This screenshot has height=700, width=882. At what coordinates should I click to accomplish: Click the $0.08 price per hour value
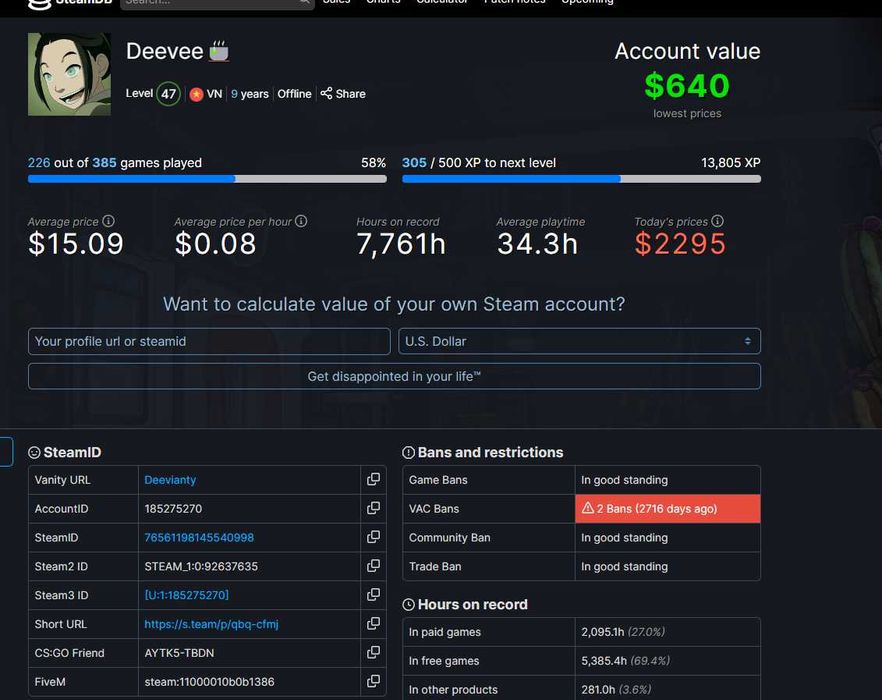215,244
